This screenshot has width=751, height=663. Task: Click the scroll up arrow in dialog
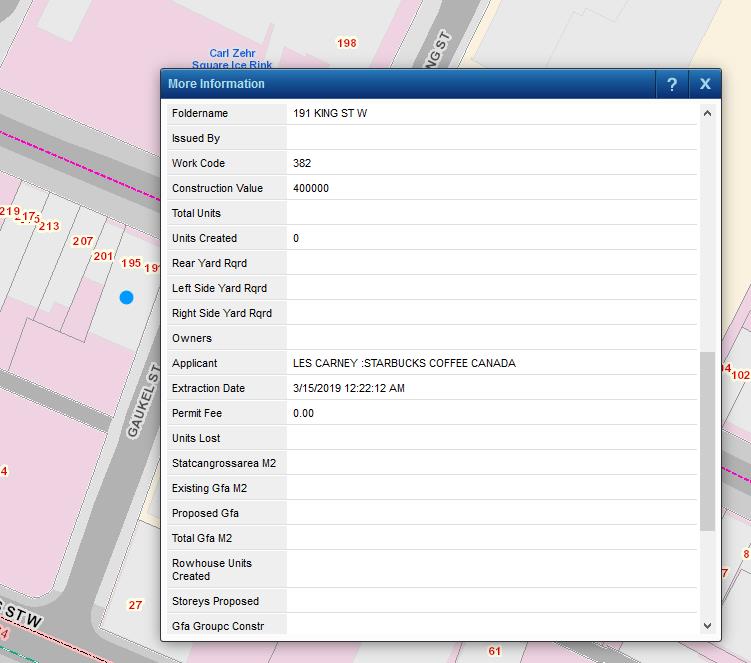708,113
